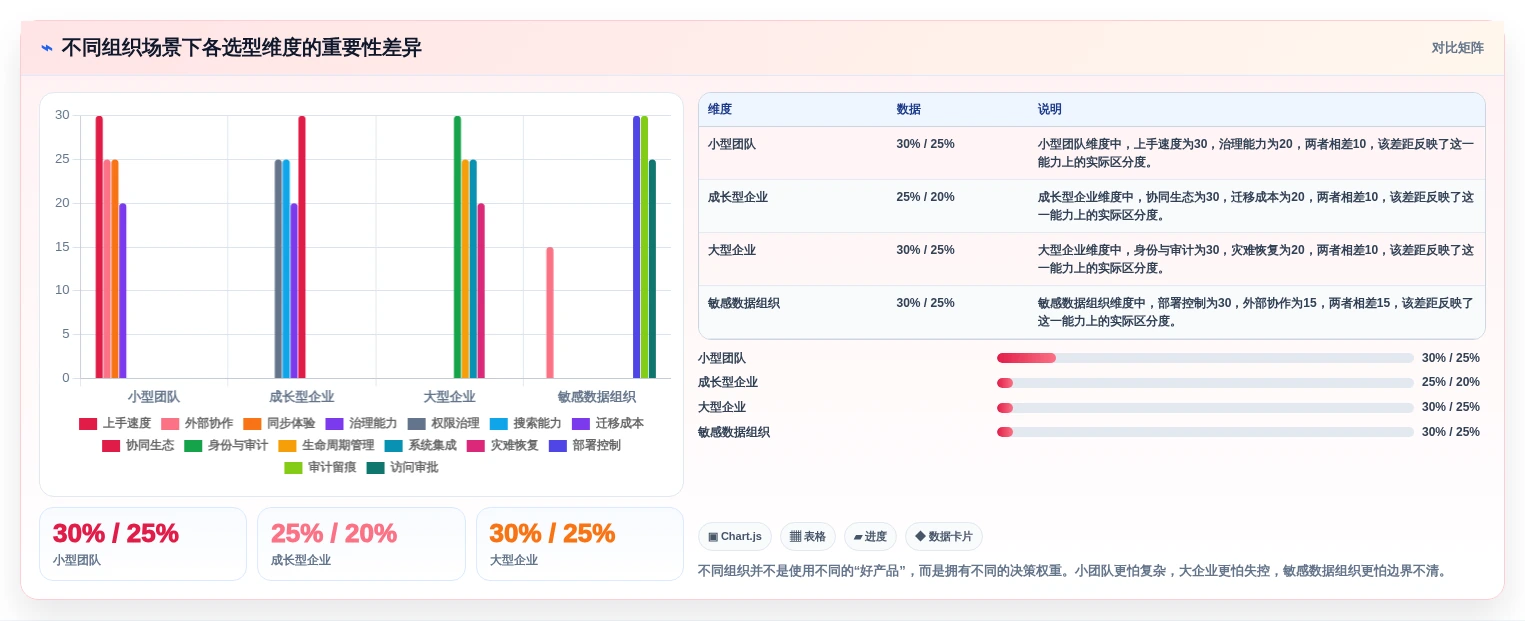Click the 数据 column header

click(909, 109)
